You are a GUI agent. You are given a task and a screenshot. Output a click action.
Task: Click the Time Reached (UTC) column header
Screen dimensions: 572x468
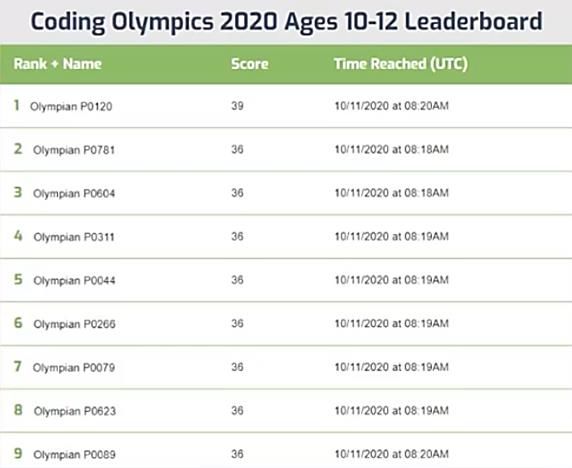point(401,64)
